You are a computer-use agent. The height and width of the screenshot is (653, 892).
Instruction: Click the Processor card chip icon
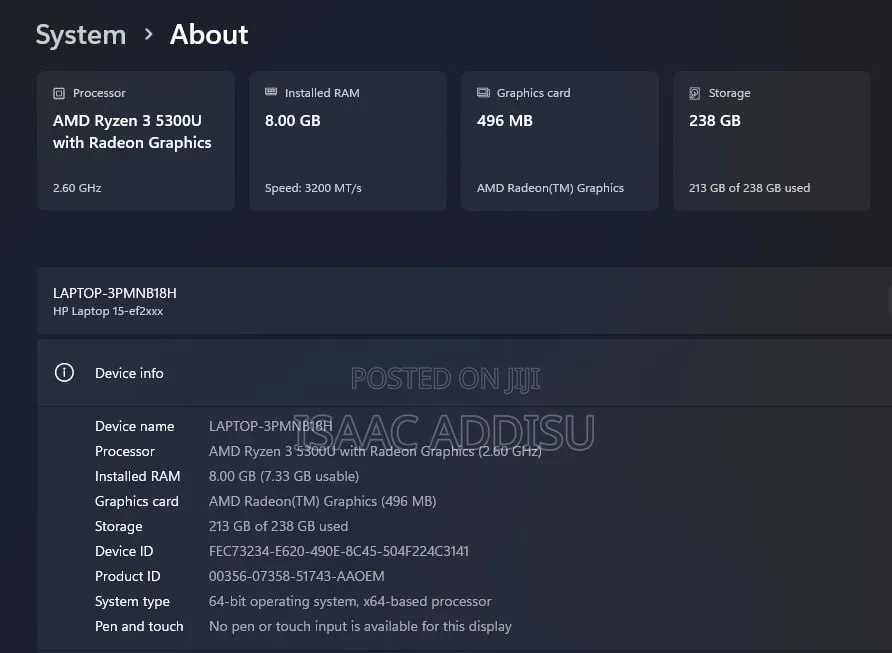click(x=59, y=93)
